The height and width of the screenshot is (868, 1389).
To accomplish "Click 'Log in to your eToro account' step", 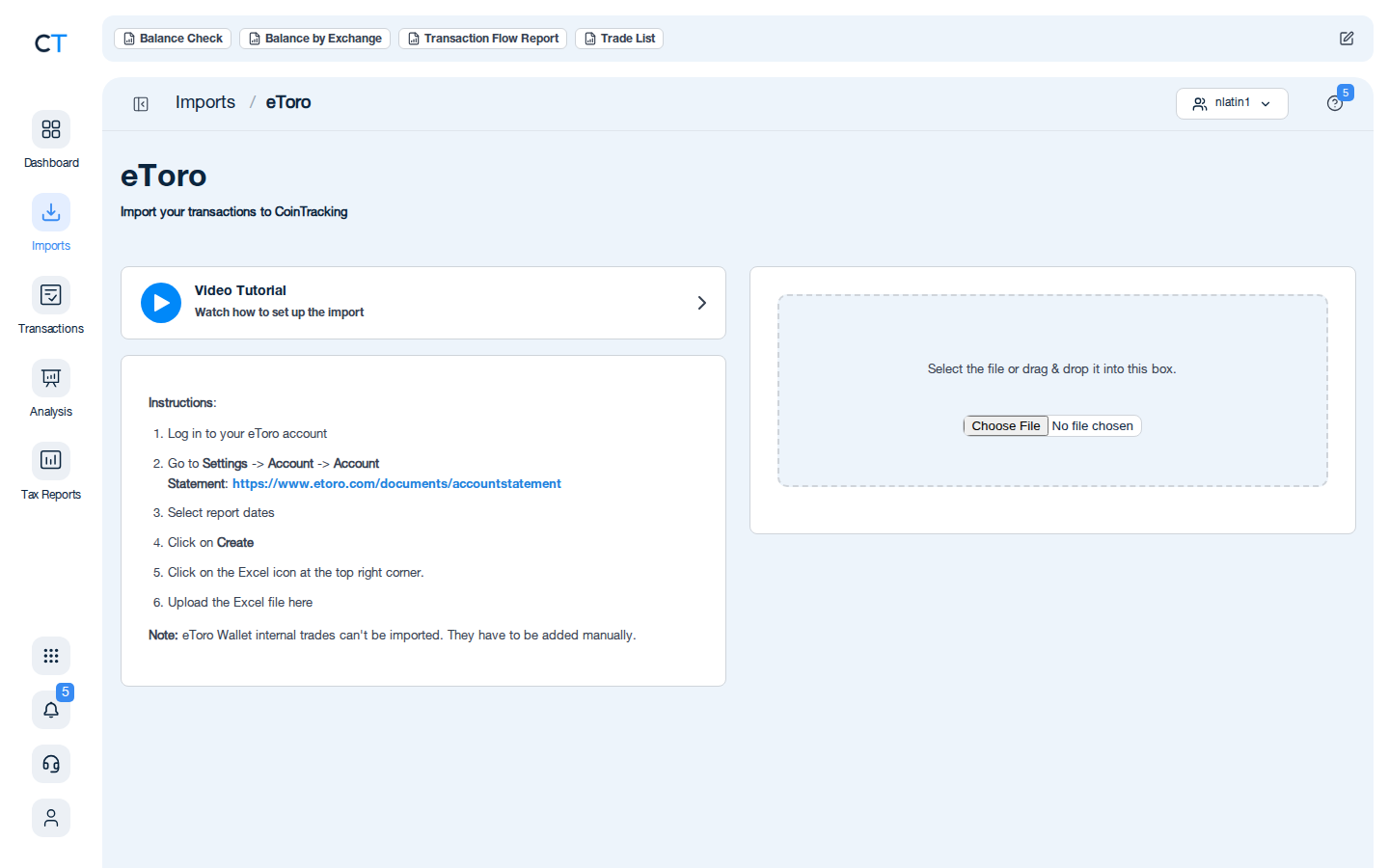I will click(247, 434).
